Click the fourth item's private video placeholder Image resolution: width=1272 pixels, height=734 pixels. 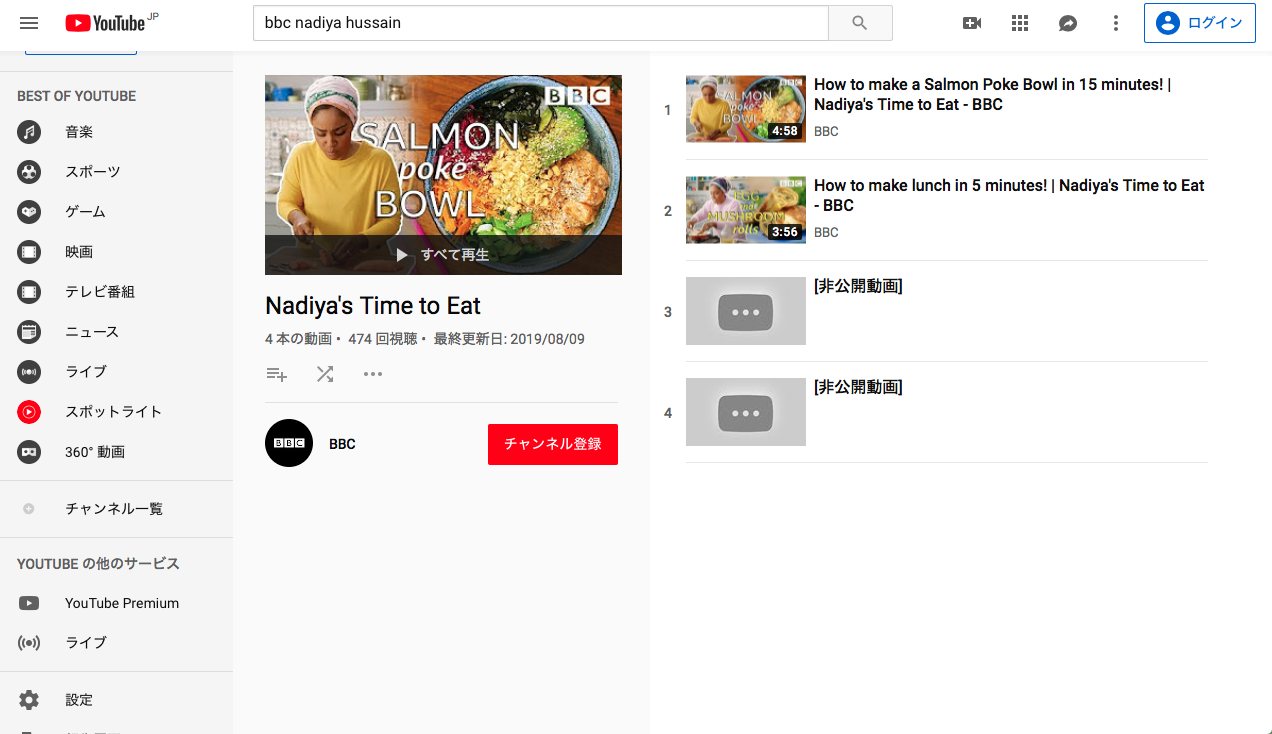(x=746, y=412)
